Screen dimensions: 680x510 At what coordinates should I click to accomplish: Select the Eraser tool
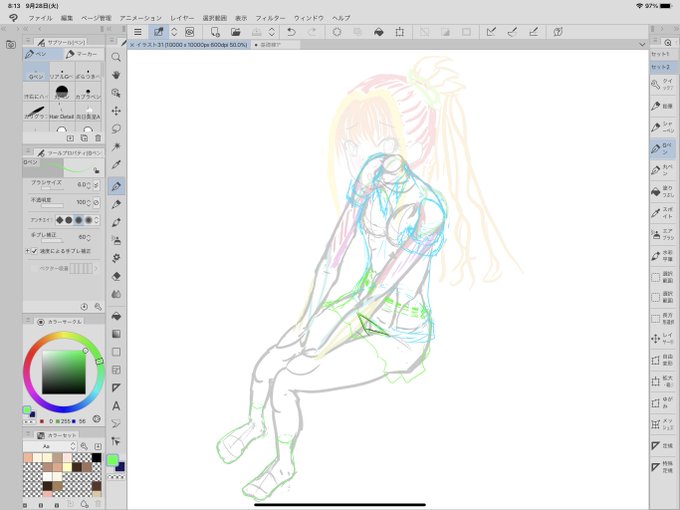[116, 276]
